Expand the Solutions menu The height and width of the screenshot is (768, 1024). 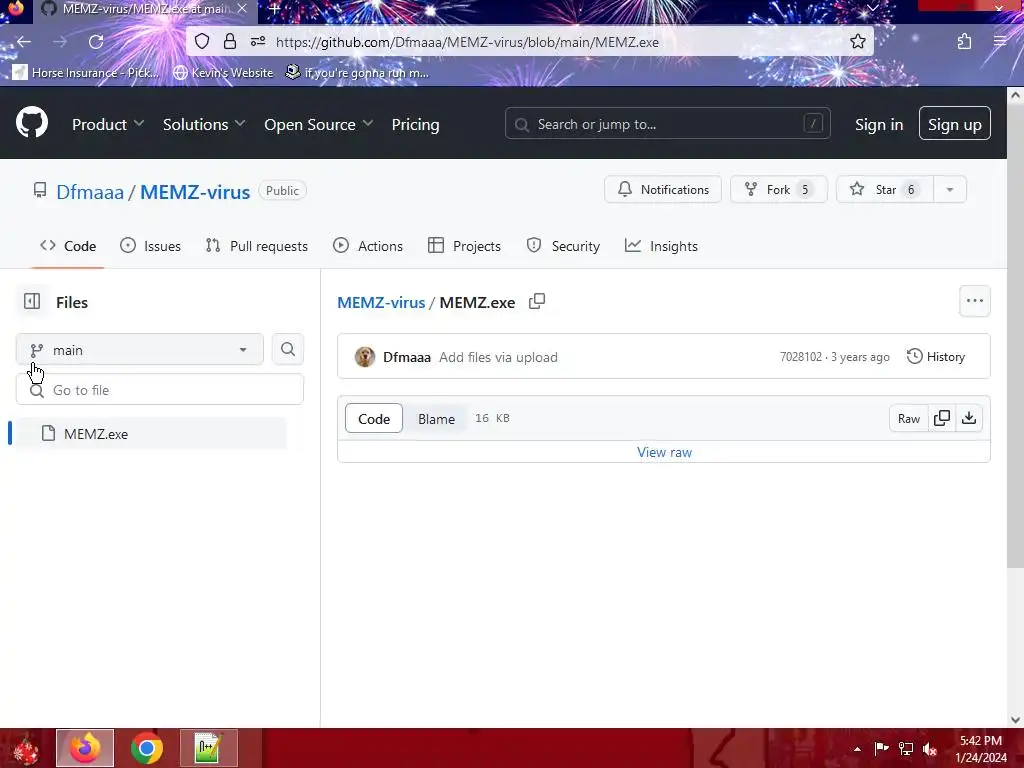coord(204,124)
